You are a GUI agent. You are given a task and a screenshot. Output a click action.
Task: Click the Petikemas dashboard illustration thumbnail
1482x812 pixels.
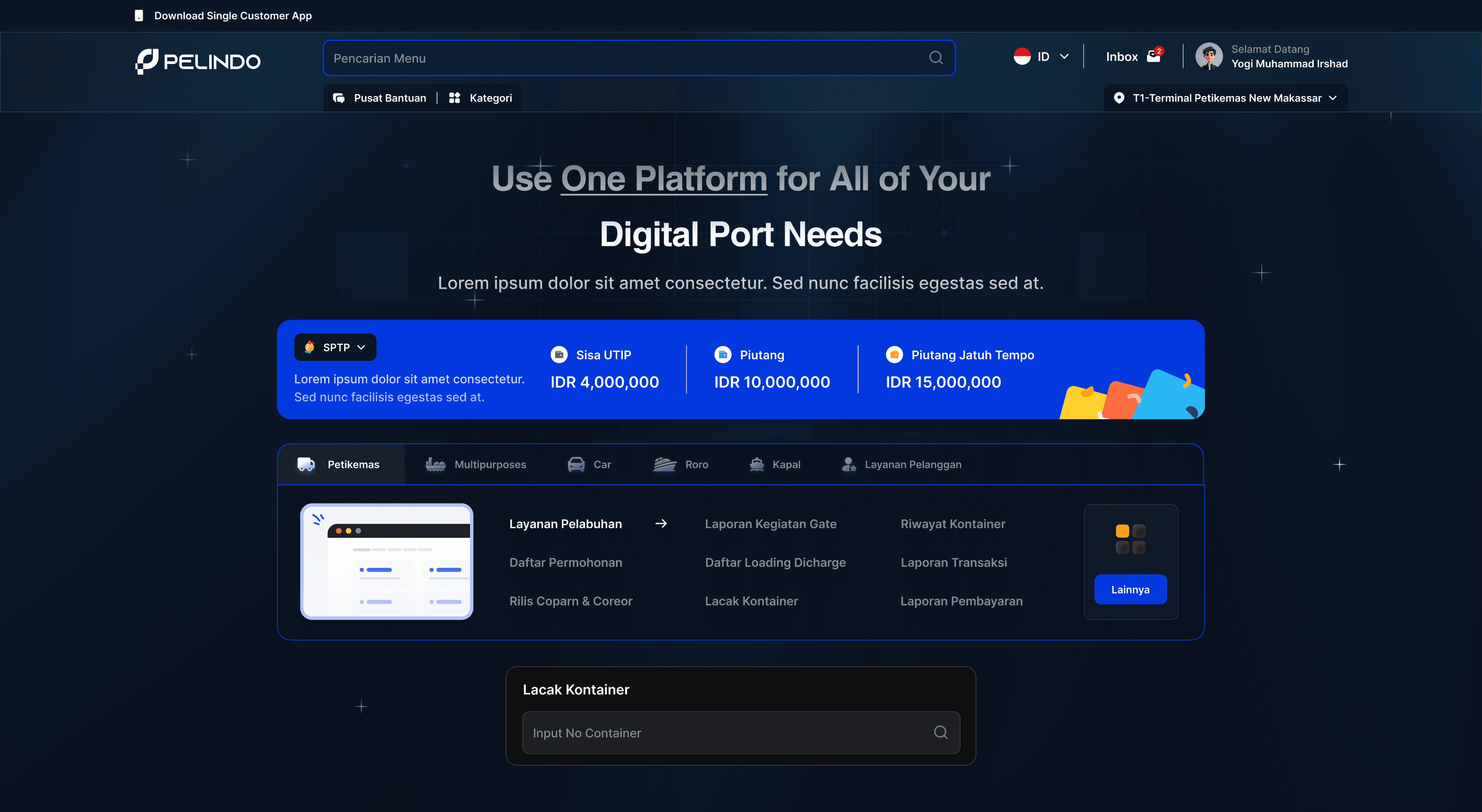coord(387,561)
